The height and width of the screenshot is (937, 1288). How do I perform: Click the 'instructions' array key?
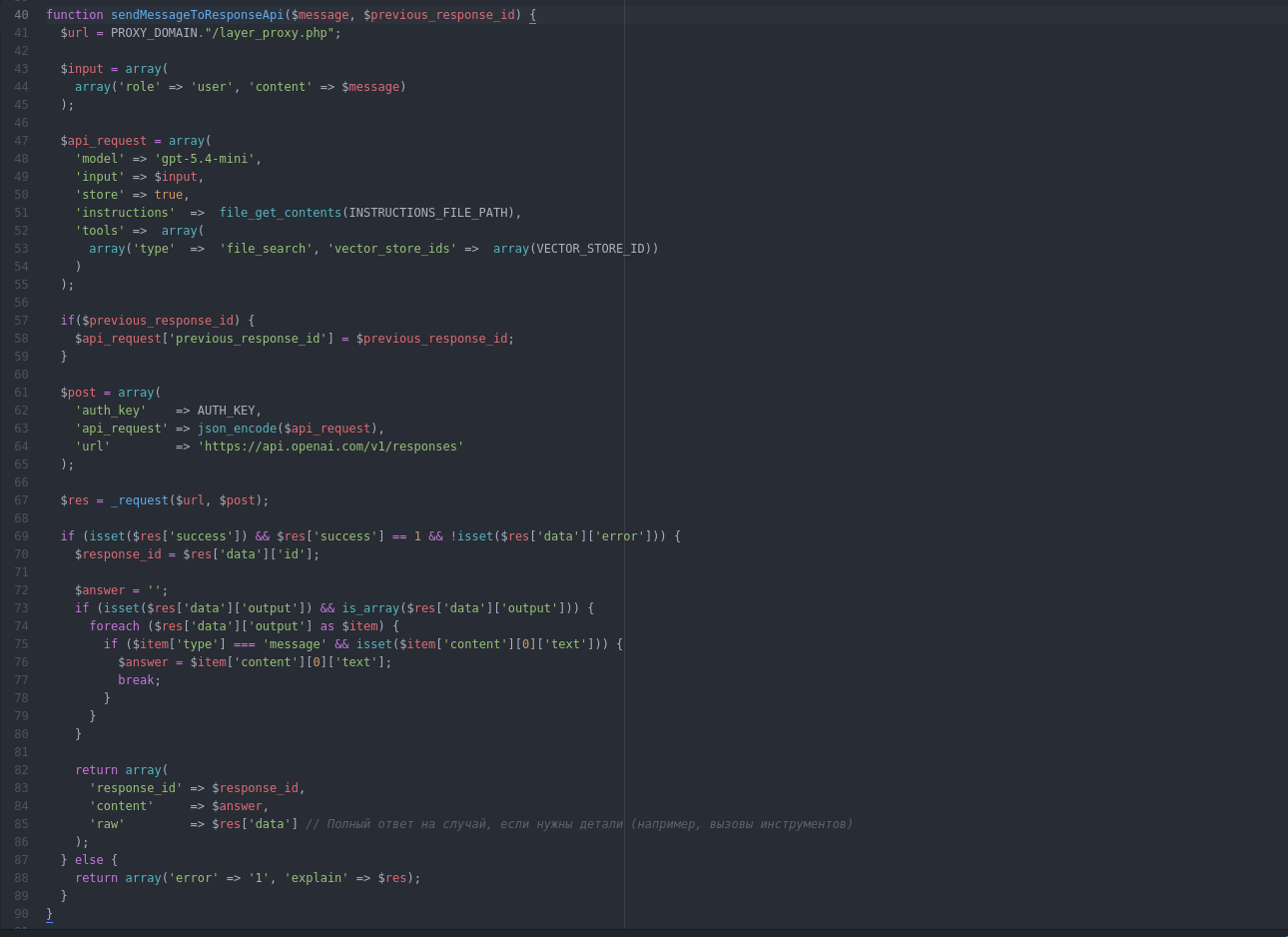pos(125,213)
